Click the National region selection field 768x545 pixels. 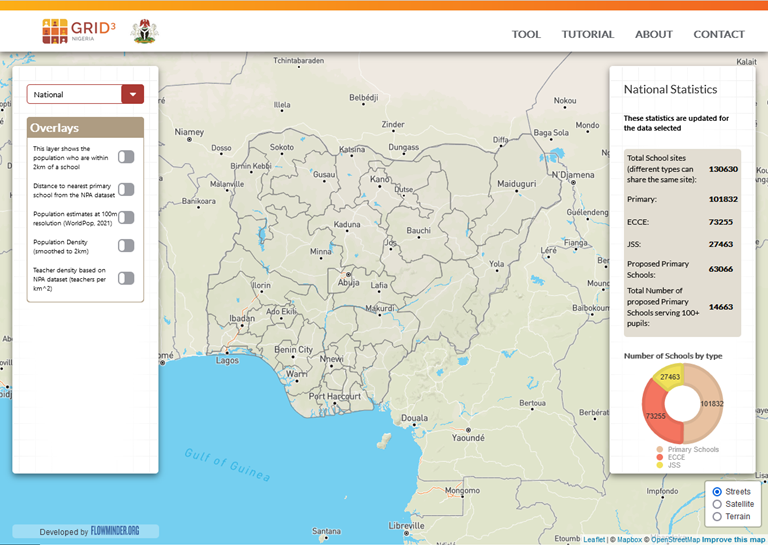point(74,94)
